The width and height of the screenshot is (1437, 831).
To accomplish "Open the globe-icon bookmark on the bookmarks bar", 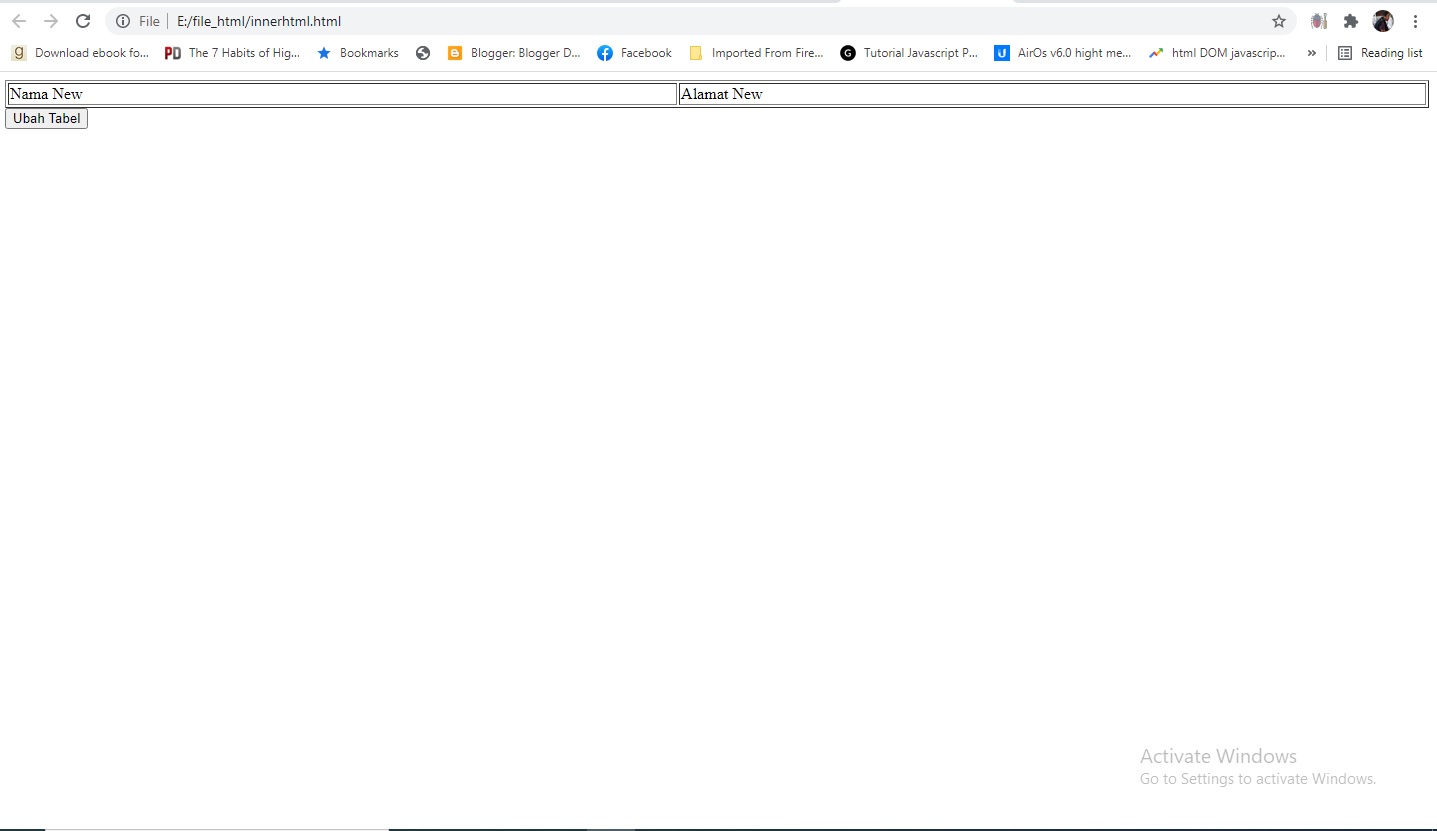I will coord(423,52).
